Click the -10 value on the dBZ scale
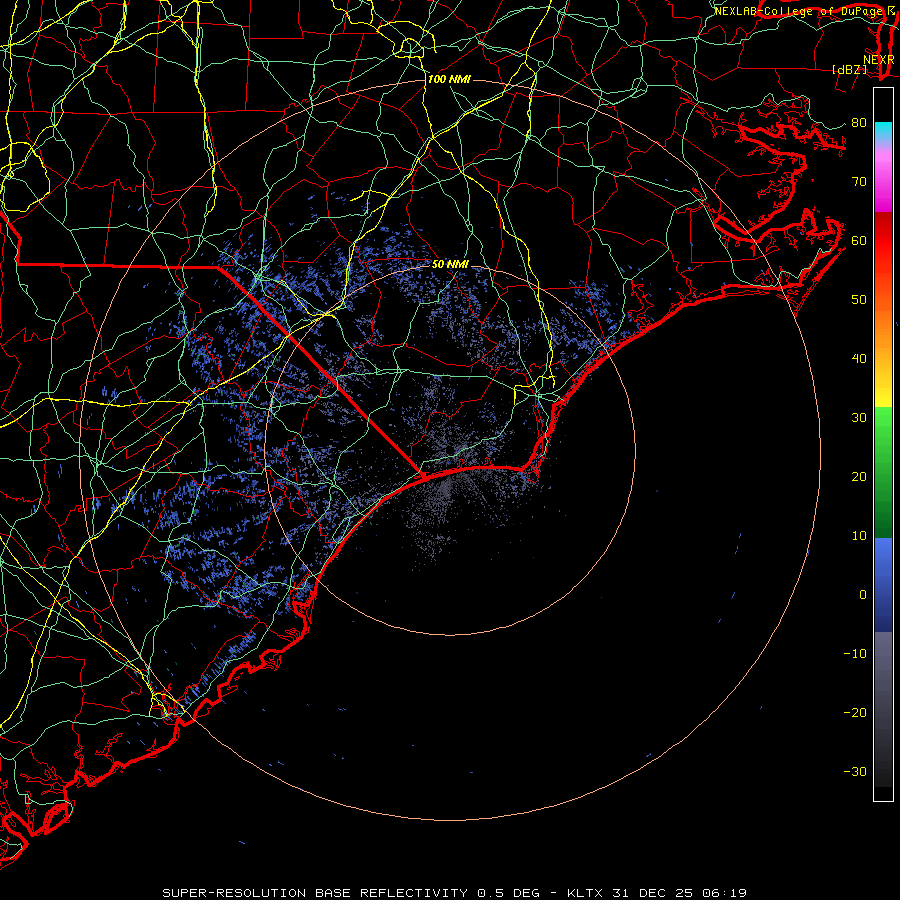The image size is (900, 900). 855,654
